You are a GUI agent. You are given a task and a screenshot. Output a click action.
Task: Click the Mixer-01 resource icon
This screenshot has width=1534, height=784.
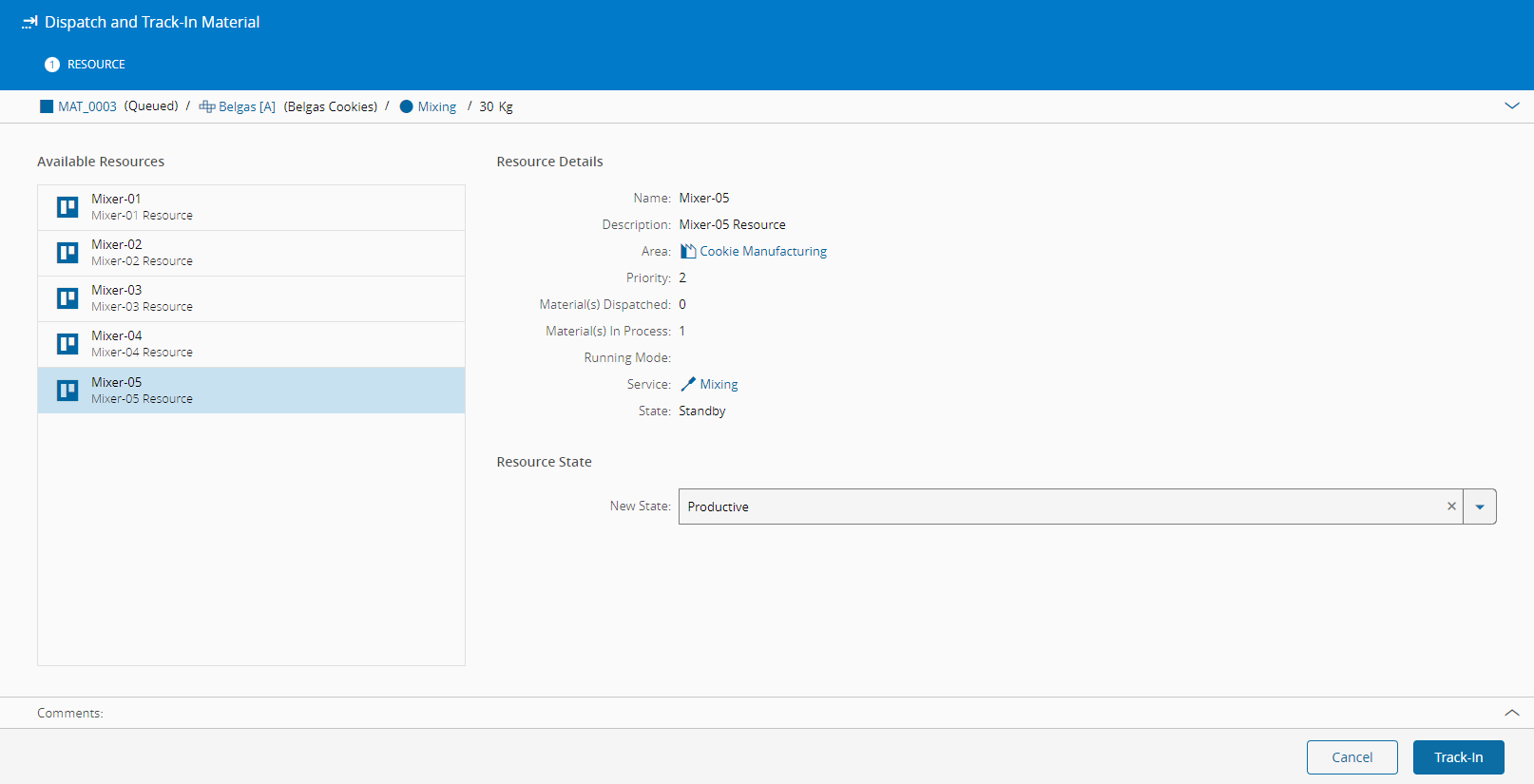coord(67,207)
